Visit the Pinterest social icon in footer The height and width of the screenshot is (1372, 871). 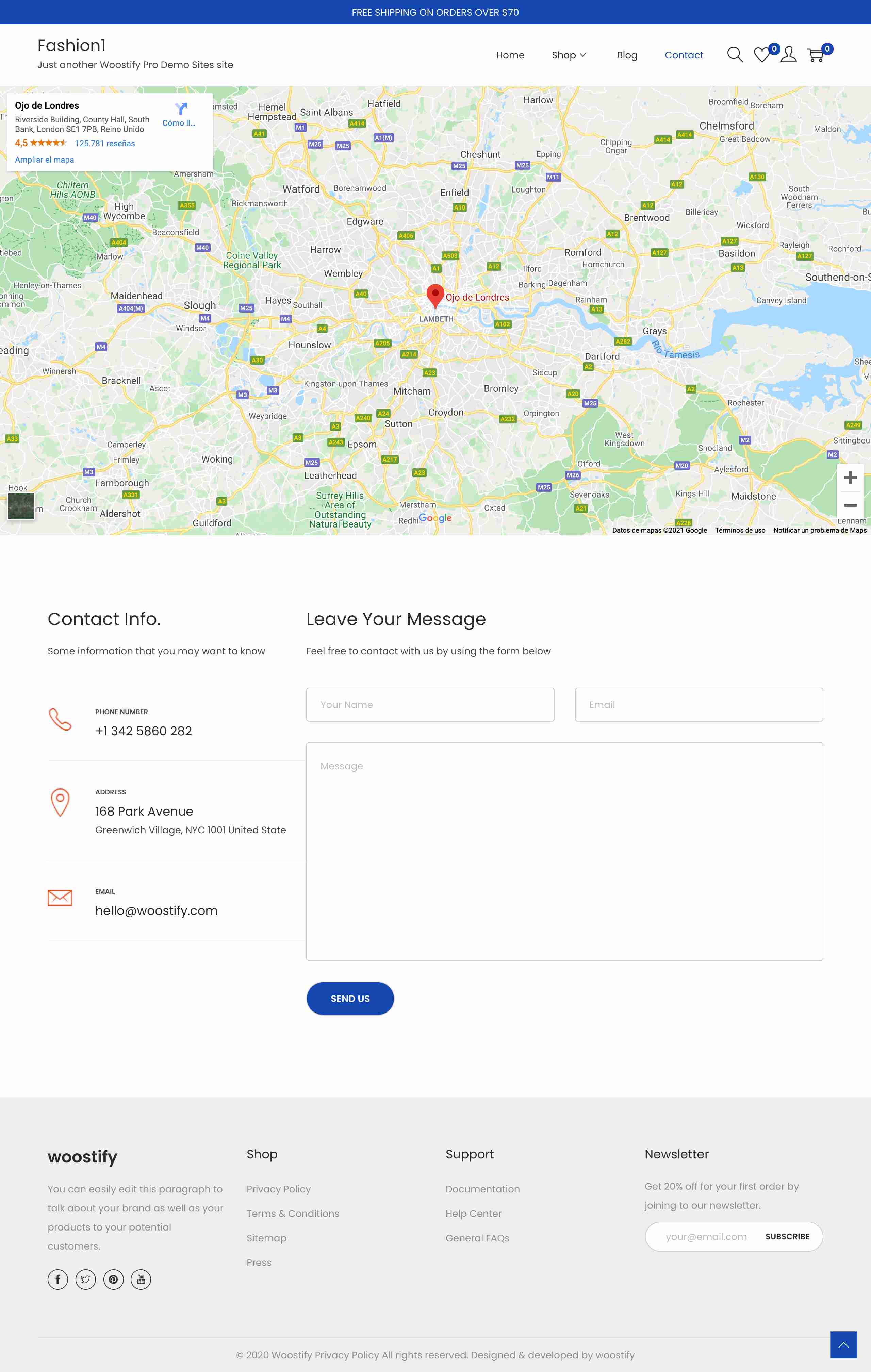pyautogui.click(x=113, y=1279)
